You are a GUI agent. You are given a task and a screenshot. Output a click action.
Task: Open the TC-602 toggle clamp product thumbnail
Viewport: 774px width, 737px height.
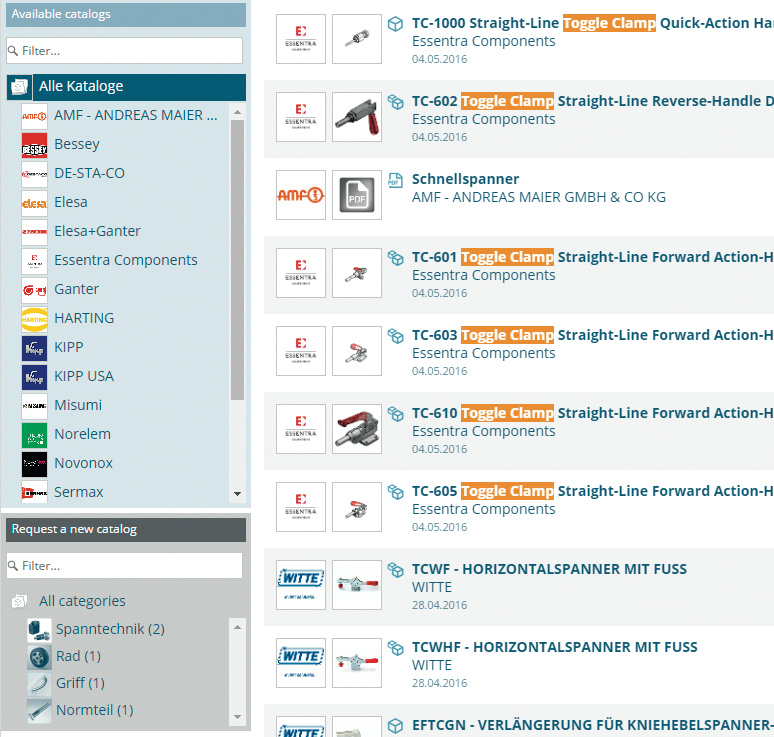coord(356,117)
